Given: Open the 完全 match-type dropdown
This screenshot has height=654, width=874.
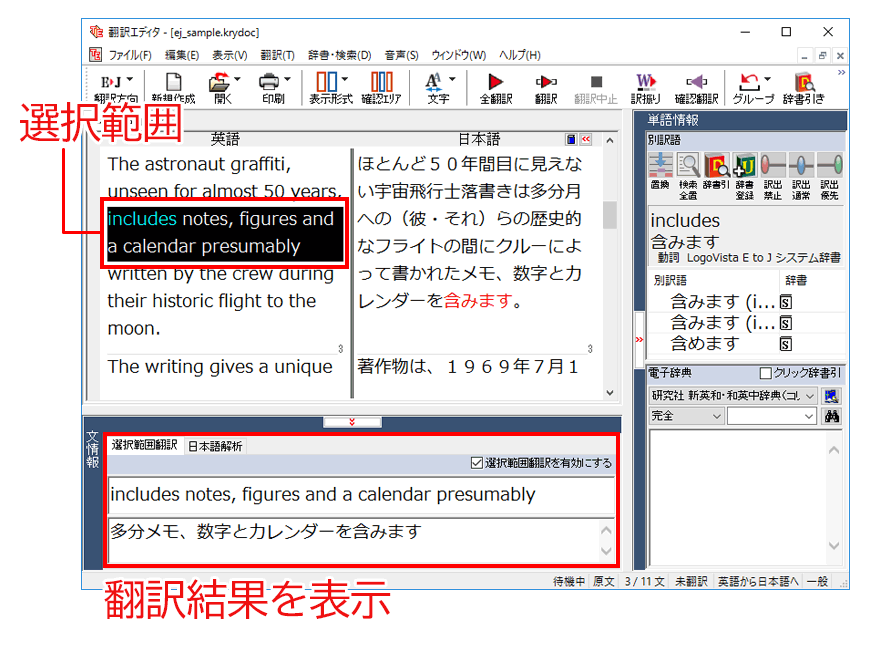Looking at the screenshot, I should click(x=686, y=416).
